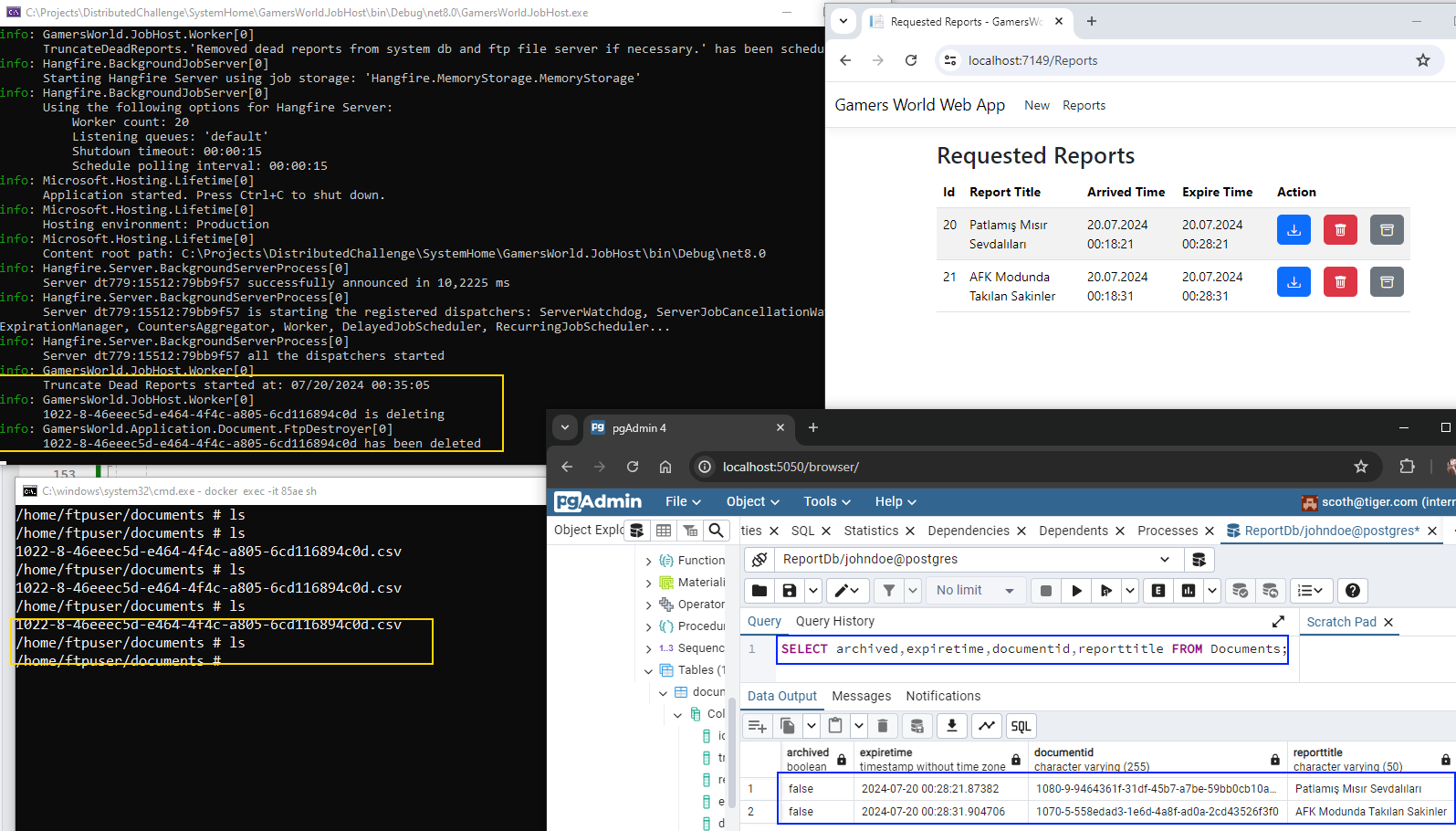Switch to the Dependents tab in pgAdmin

(1073, 531)
